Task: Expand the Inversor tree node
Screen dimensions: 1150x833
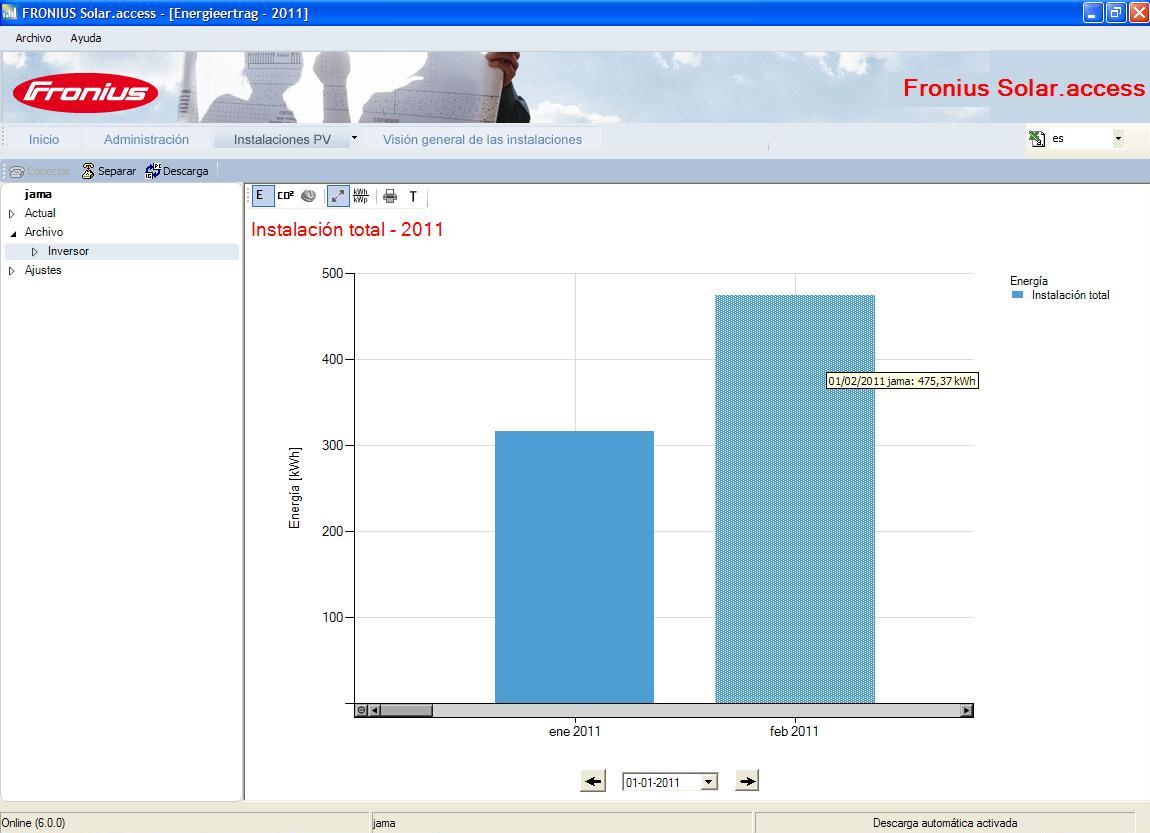Action: tap(34, 252)
